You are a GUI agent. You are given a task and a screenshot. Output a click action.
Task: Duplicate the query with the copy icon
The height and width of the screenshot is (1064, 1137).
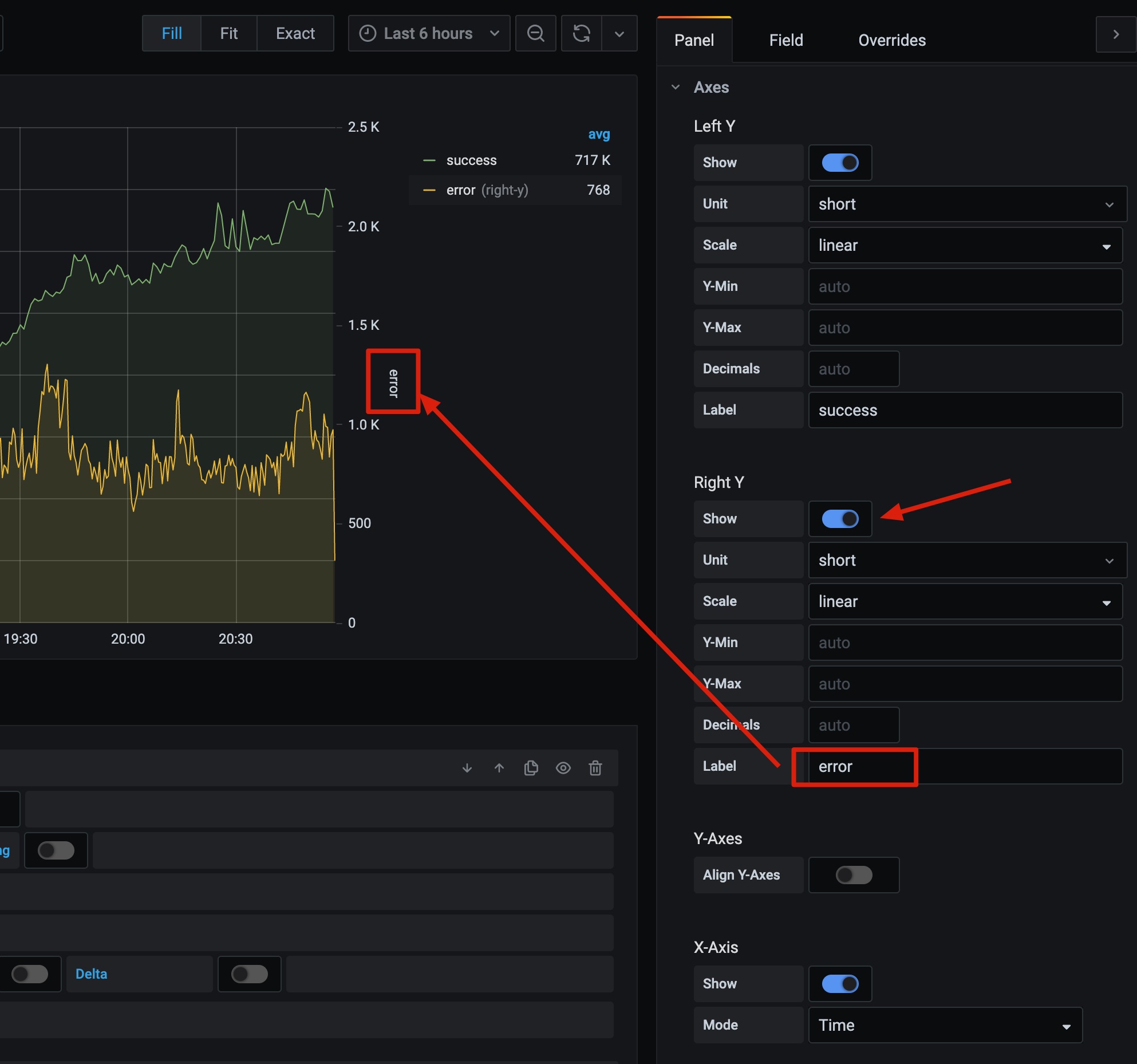[531, 768]
